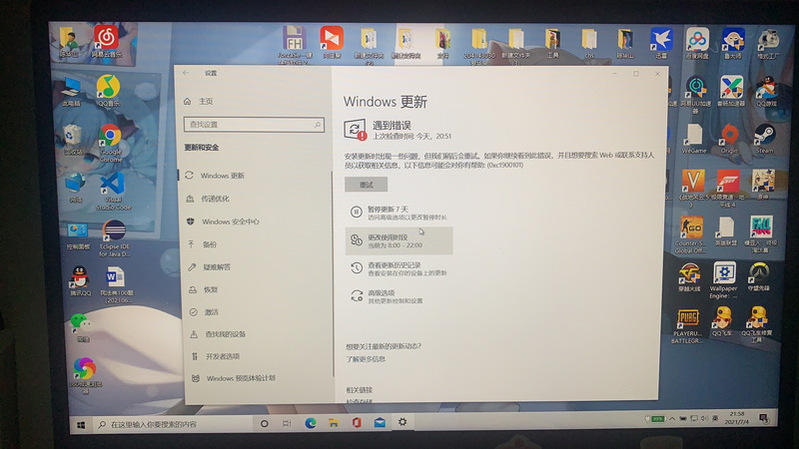
Task: Open Windows 预览体验计划 Insider page
Action: click(240, 378)
